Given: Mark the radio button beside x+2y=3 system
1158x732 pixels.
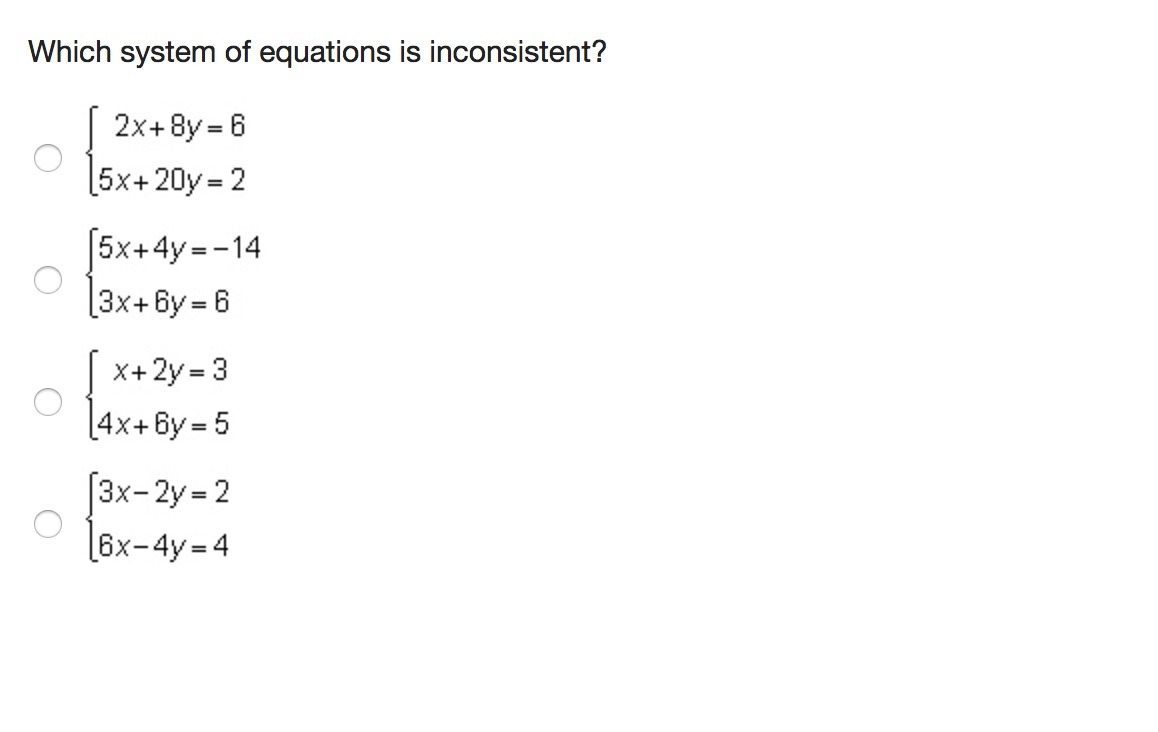Looking at the screenshot, I should (x=48, y=402).
